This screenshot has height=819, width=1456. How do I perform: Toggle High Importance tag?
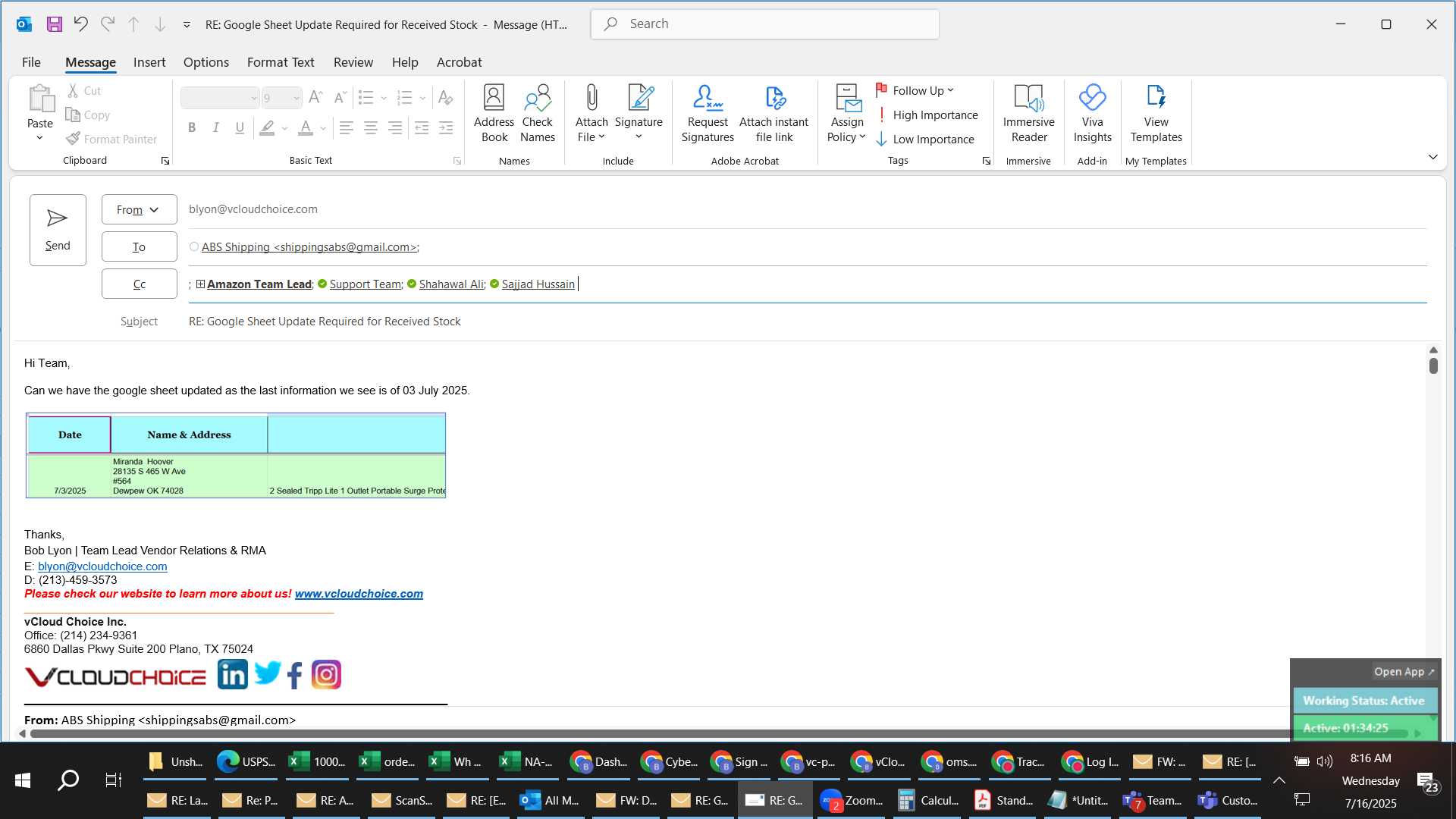coord(927,115)
